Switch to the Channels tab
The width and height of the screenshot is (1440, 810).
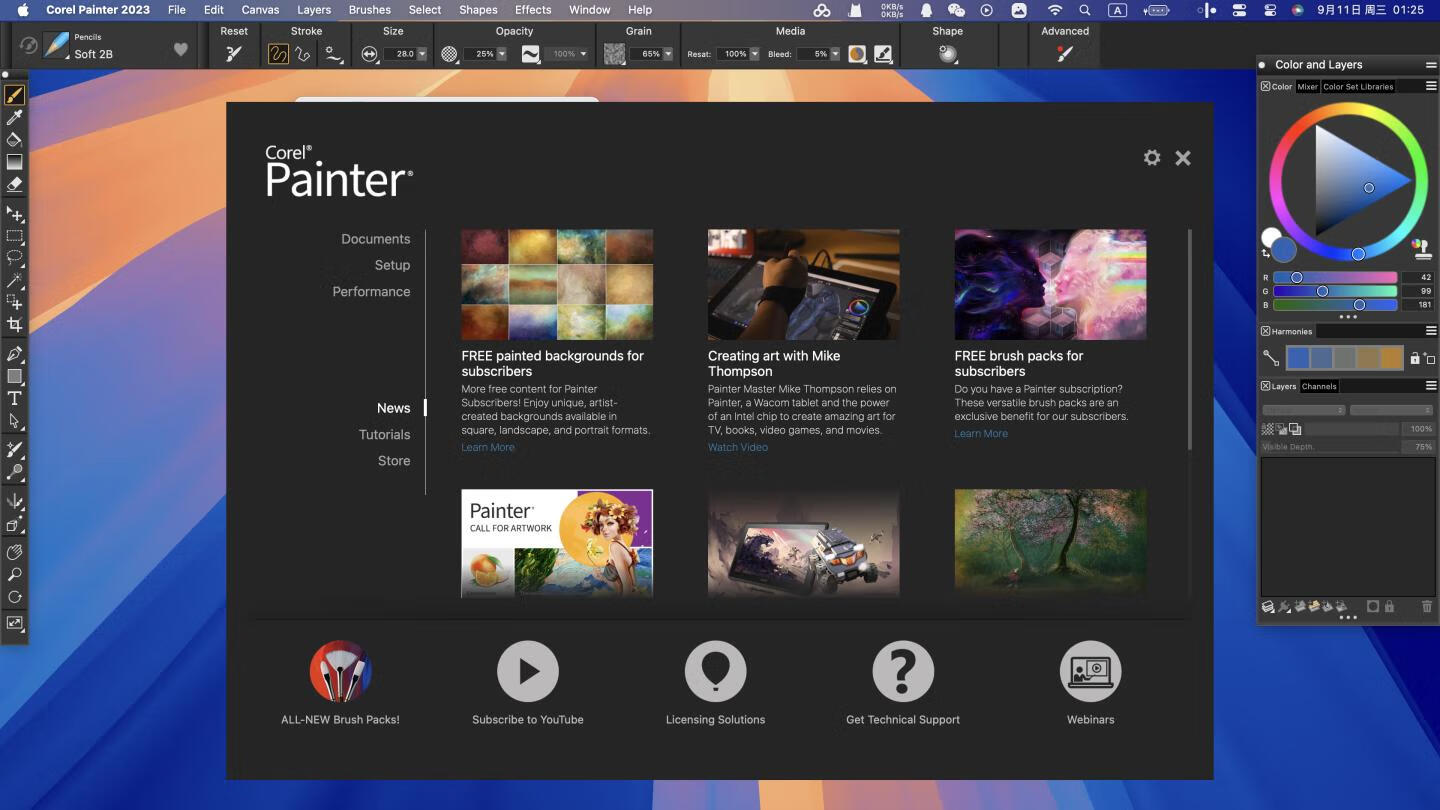point(1319,386)
